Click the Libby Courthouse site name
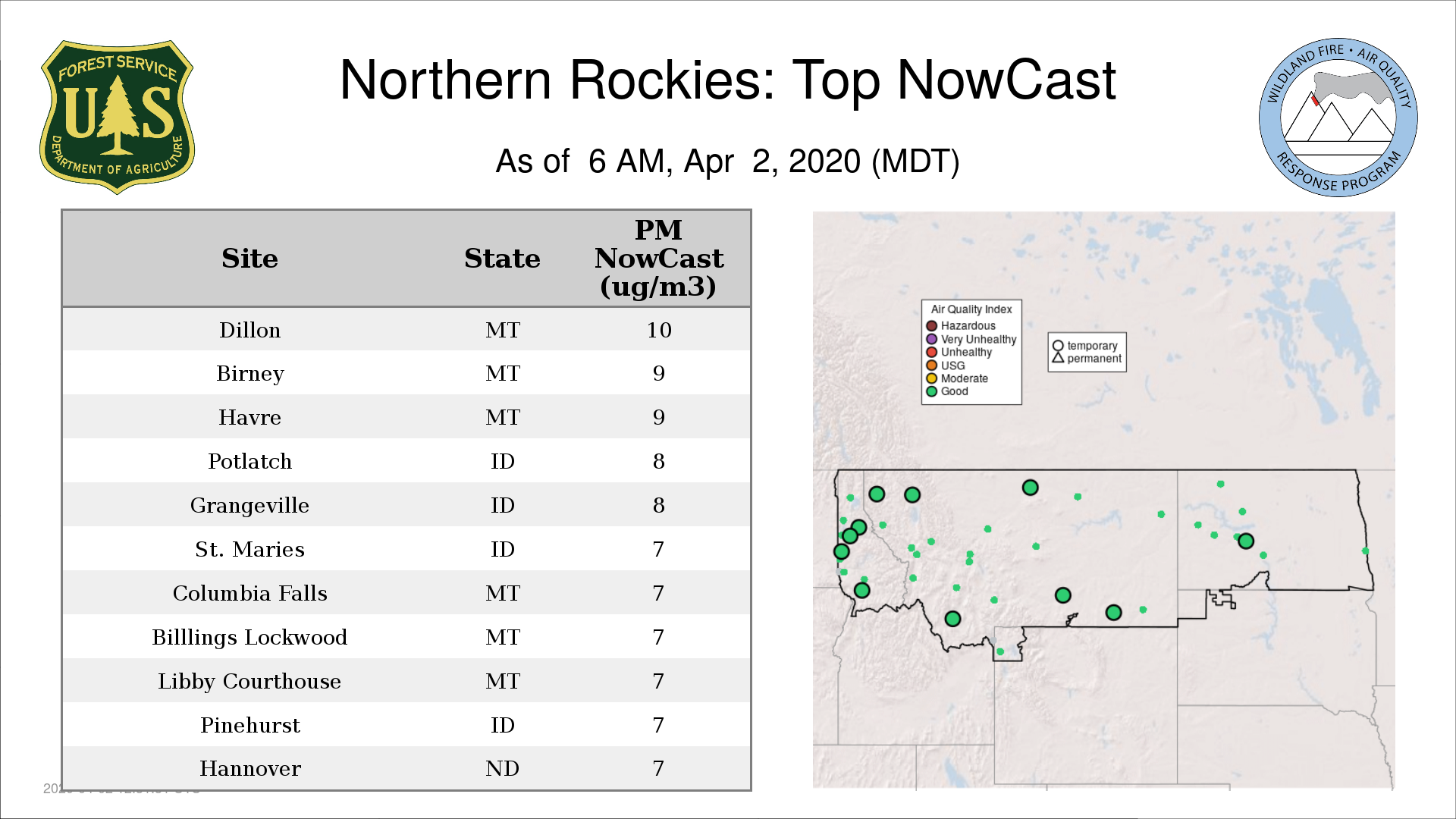 coord(249,681)
